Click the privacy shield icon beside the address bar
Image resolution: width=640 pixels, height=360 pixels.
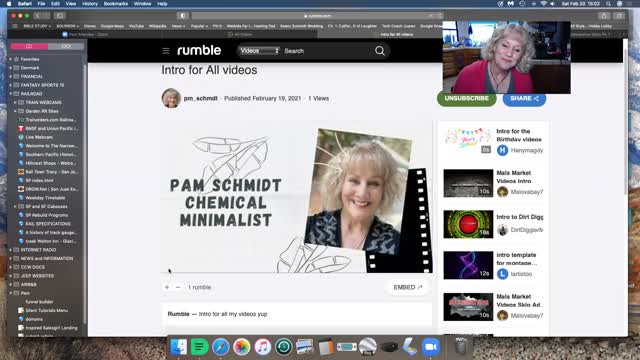pos(182,16)
